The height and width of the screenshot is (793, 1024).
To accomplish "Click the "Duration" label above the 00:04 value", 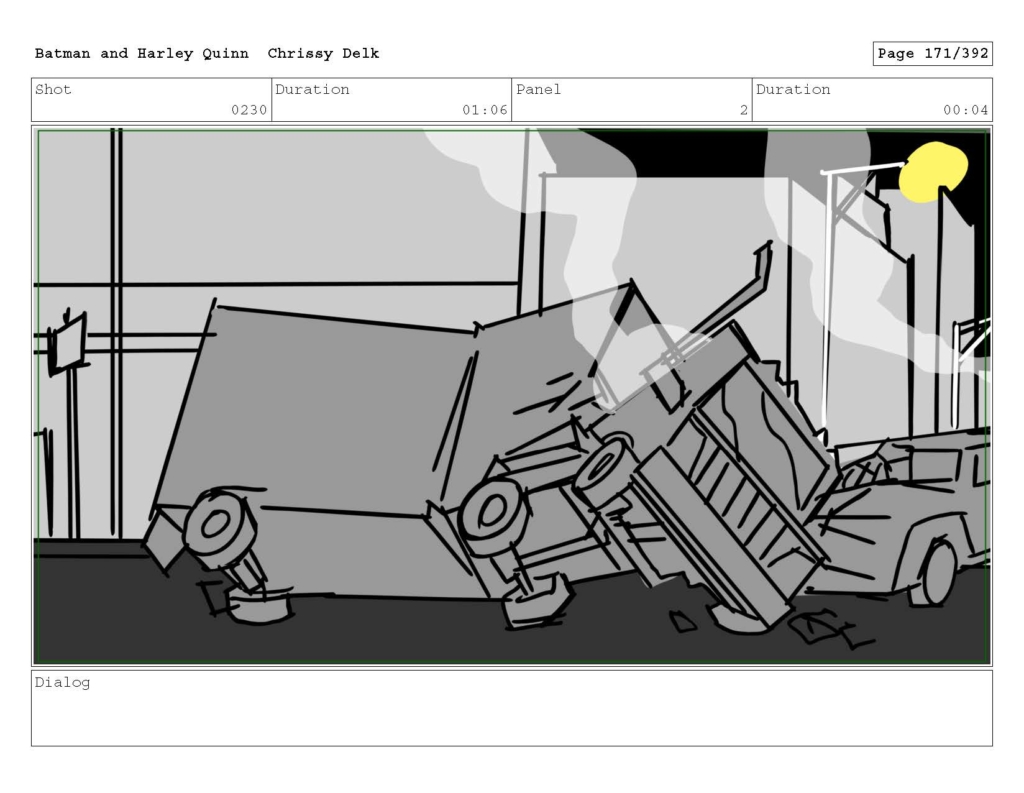I will [x=793, y=89].
